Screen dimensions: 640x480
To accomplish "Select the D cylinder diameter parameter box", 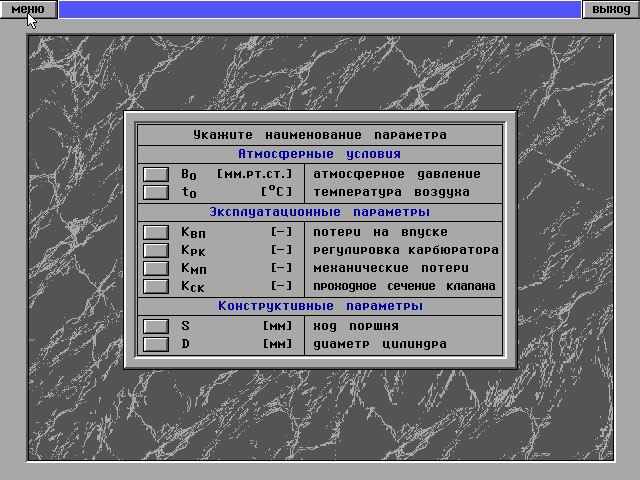I will (x=156, y=344).
